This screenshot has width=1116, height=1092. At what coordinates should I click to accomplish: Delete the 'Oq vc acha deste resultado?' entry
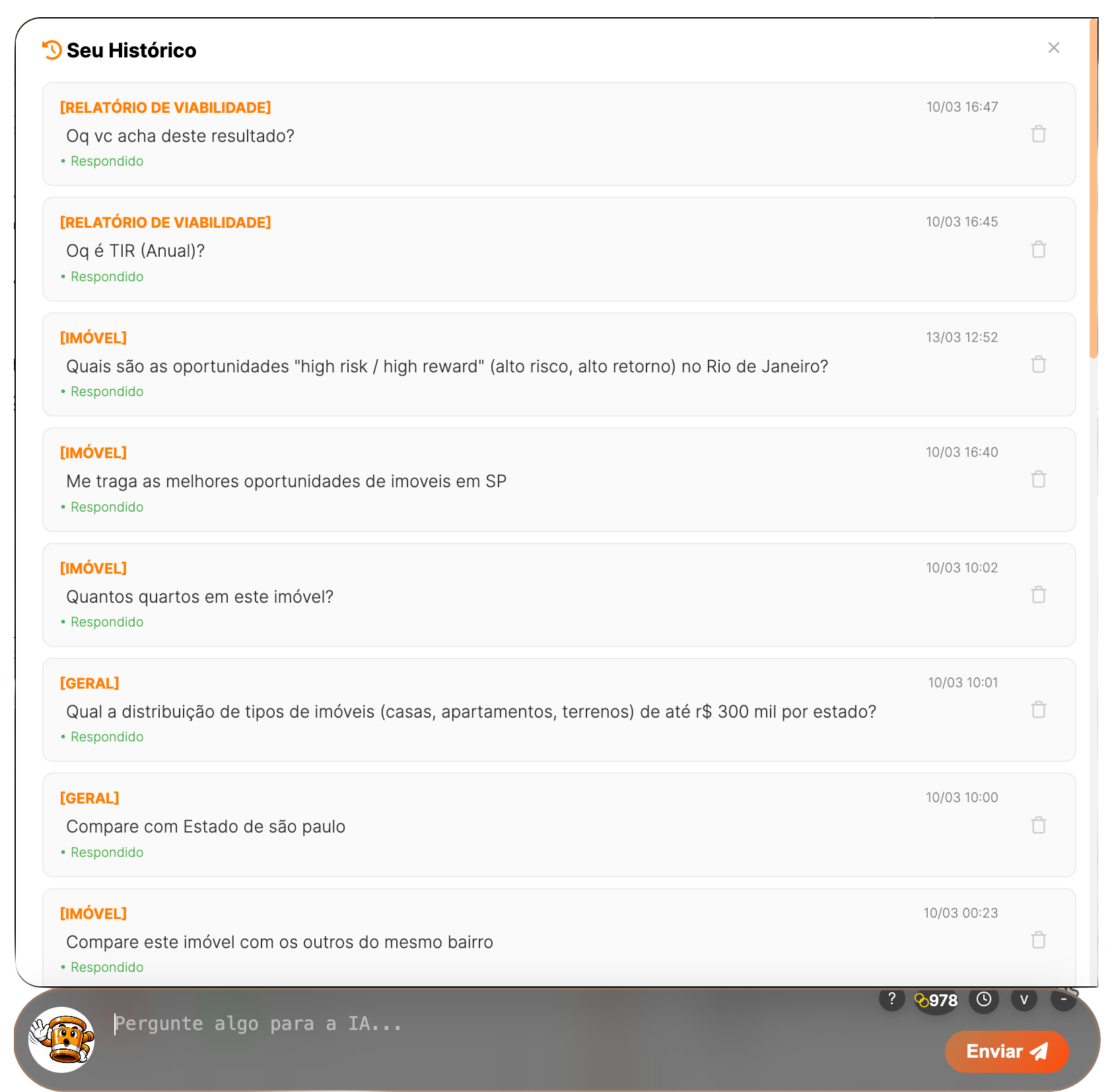pyautogui.click(x=1039, y=134)
